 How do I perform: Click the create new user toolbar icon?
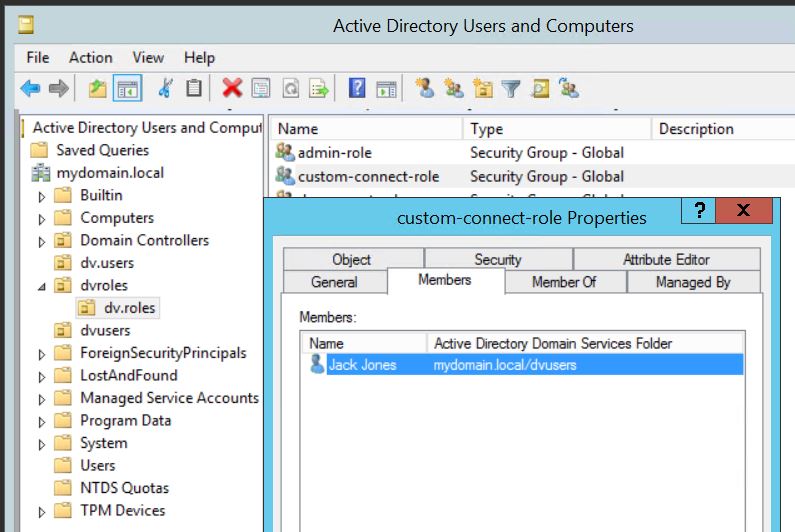click(x=425, y=89)
